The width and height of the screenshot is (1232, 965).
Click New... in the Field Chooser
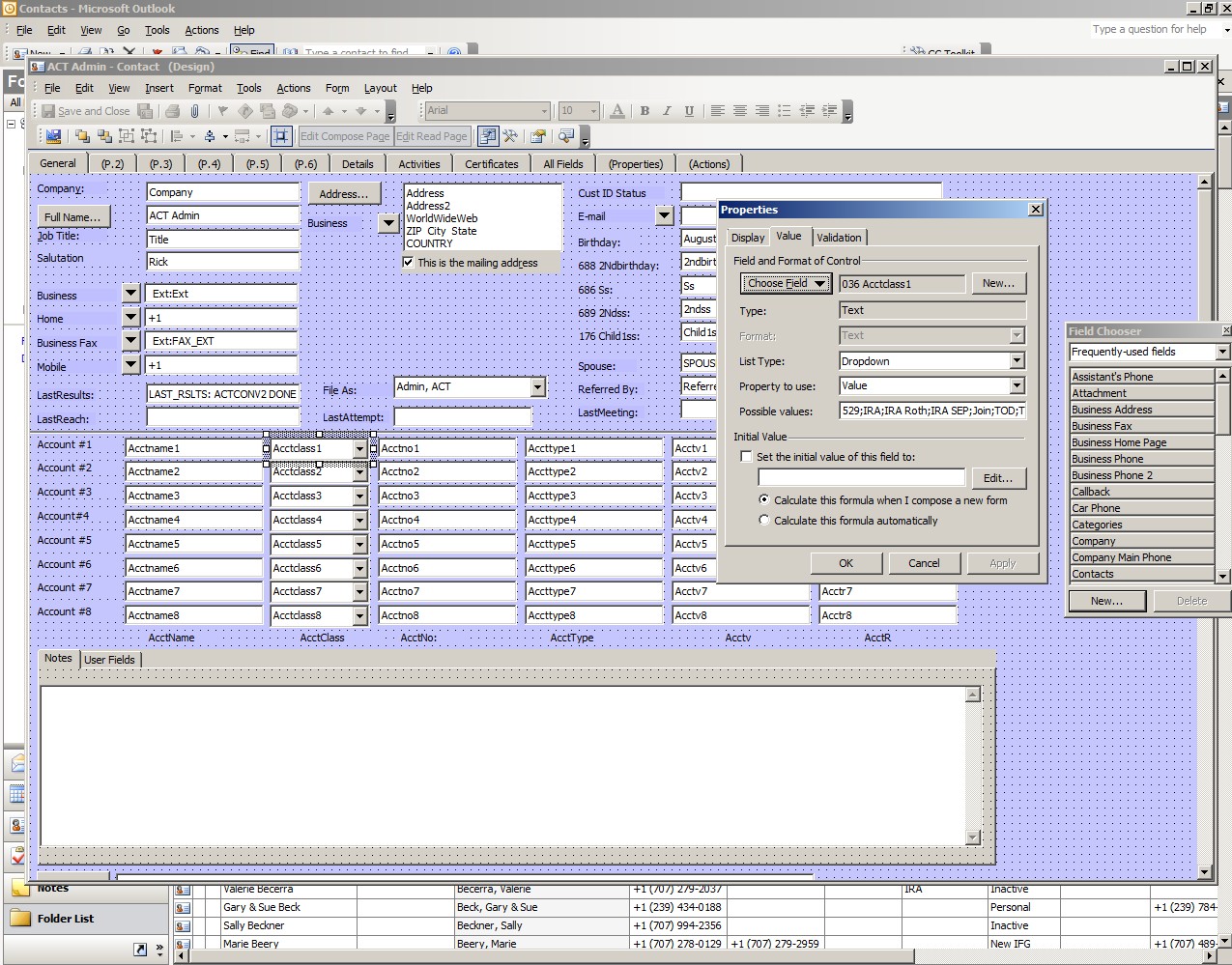[x=1106, y=601]
